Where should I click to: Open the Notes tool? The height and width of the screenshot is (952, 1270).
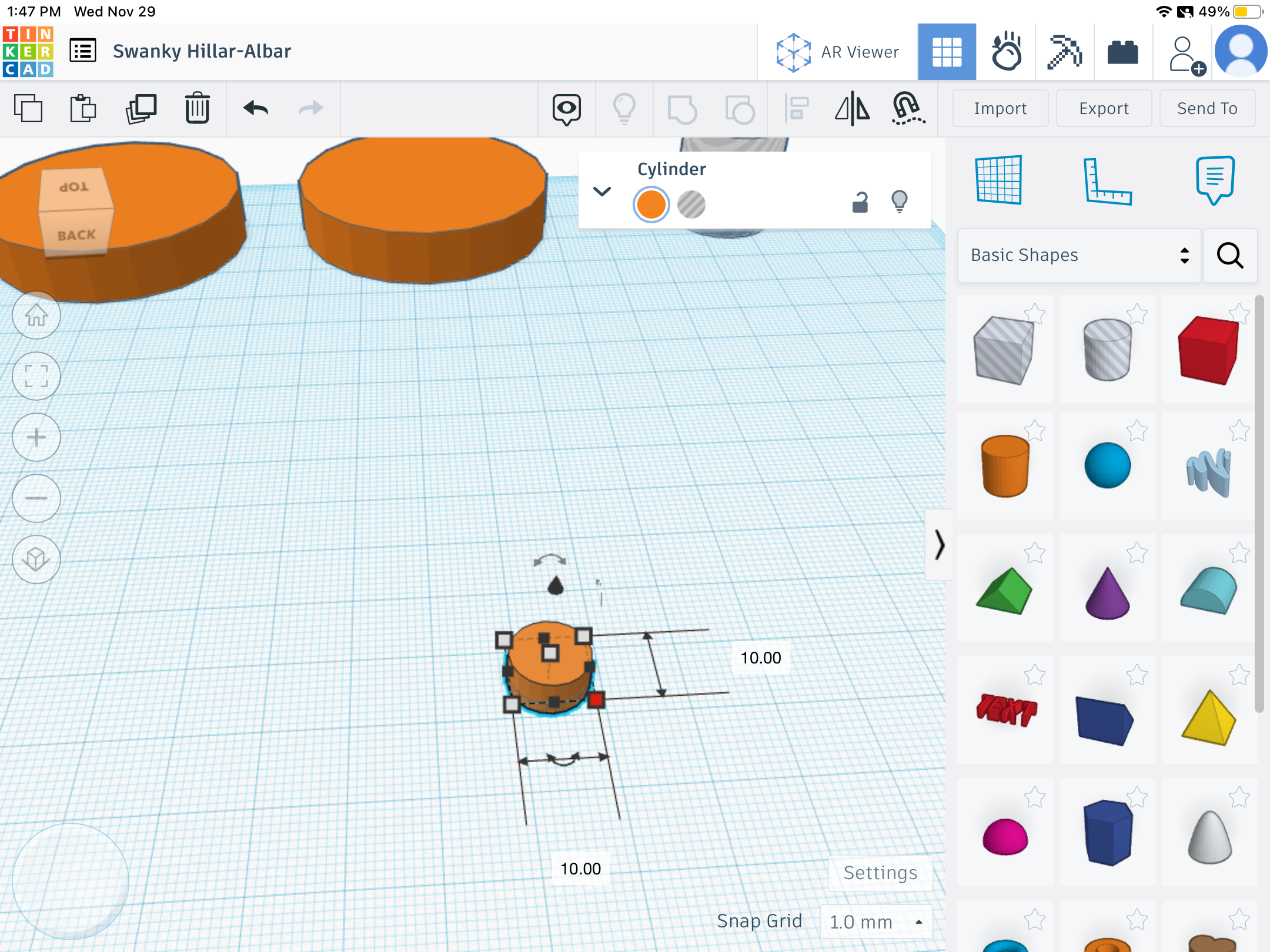(x=1215, y=180)
